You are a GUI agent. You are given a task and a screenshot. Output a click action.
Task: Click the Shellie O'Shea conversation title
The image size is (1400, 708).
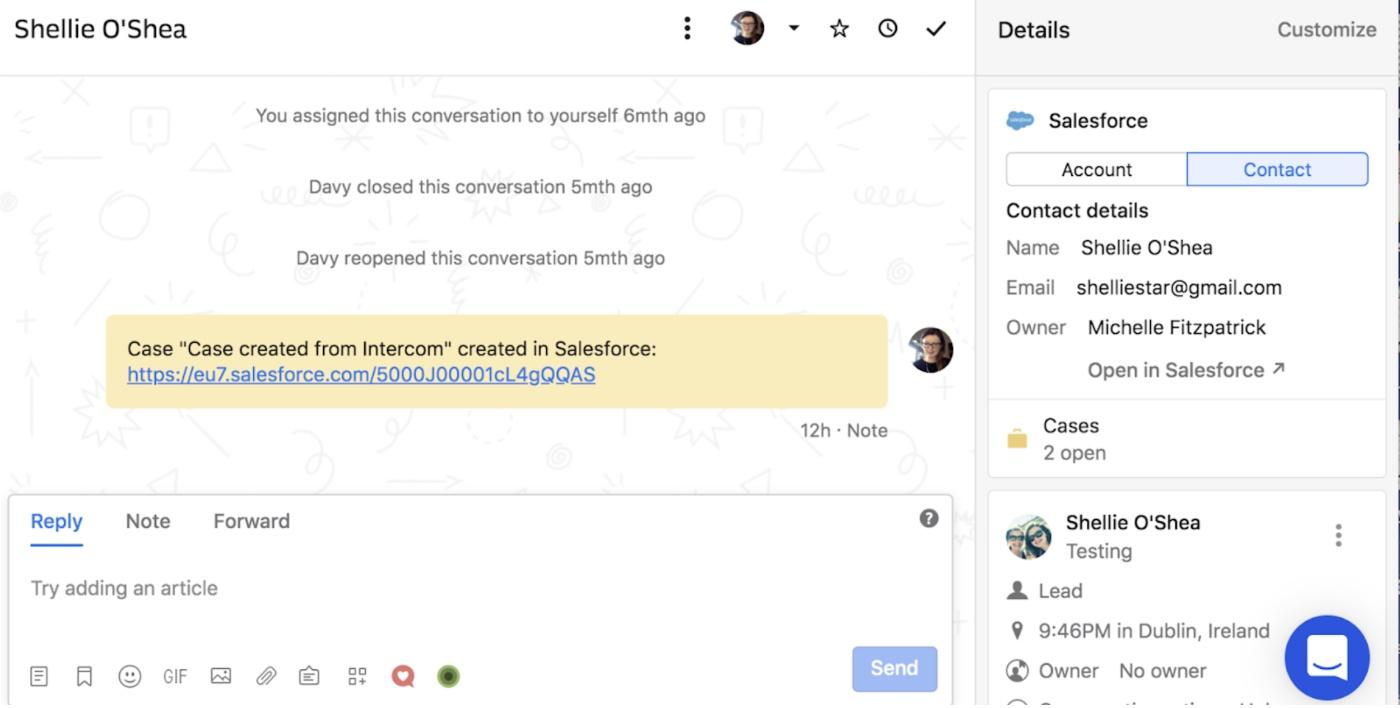point(100,29)
